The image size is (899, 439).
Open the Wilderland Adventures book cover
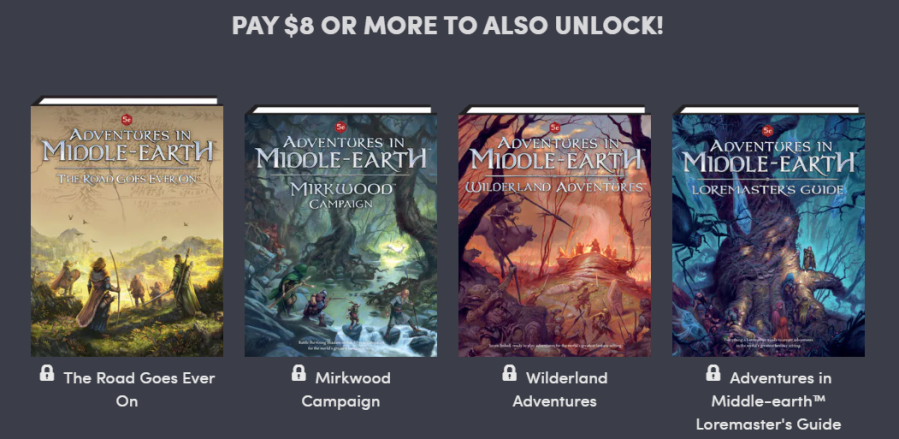click(x=554, y=231)
